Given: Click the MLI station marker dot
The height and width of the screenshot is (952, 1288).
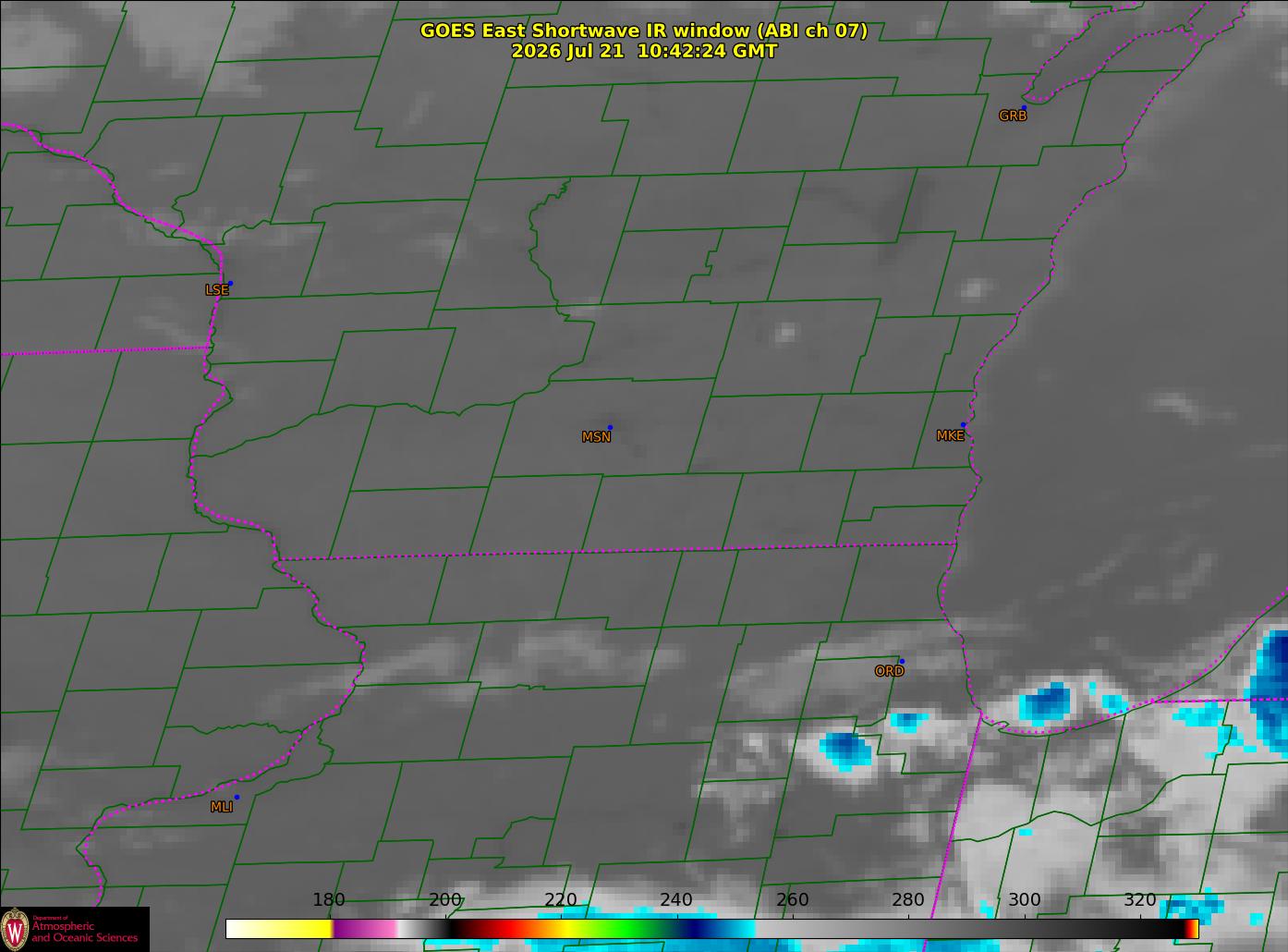Looking at the screenshot, I should coord(237,797).
